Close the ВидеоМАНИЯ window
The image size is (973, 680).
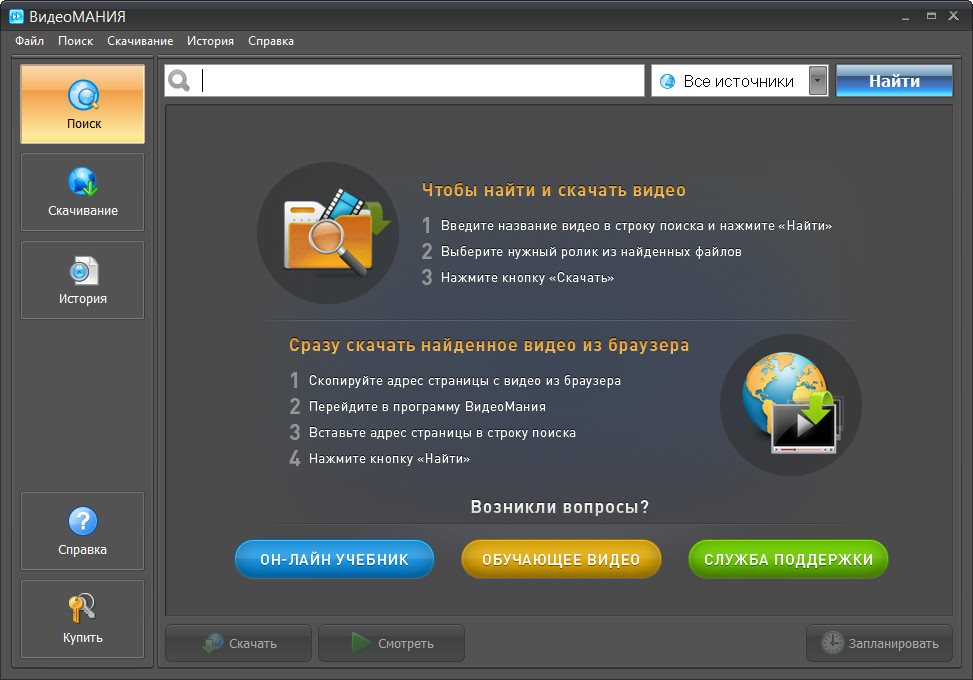click(x=954, y=16)
